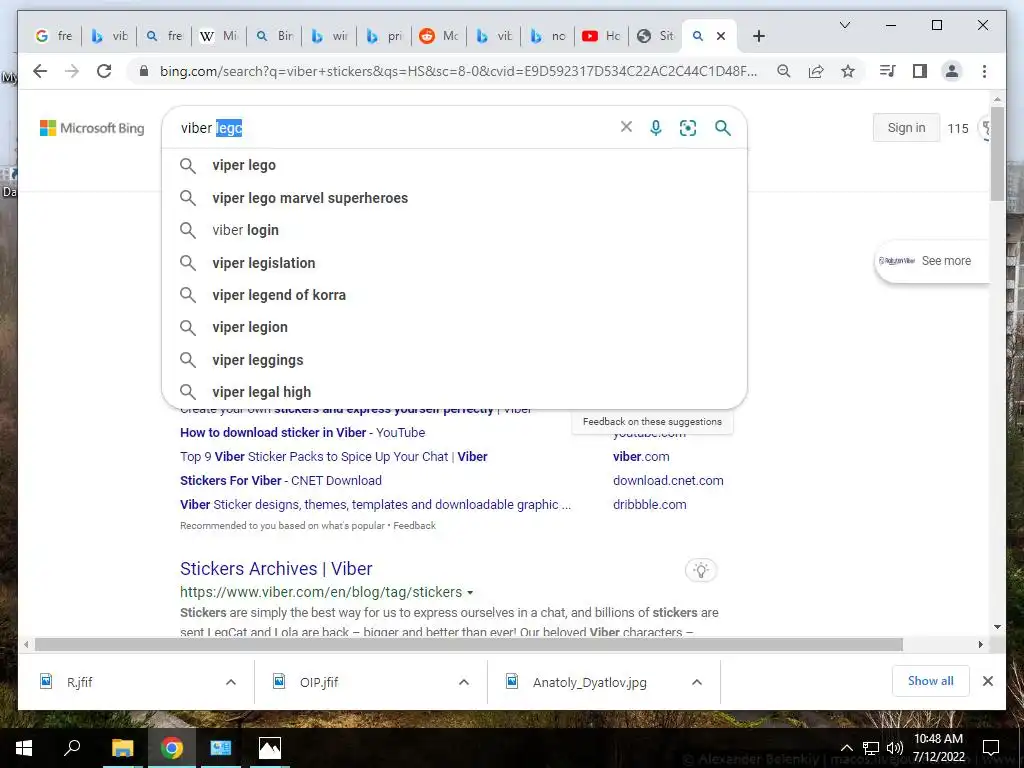Select suggestion 'viper lego marvel superheroes'
1024x768 pixels.
(x=454, y=198)
